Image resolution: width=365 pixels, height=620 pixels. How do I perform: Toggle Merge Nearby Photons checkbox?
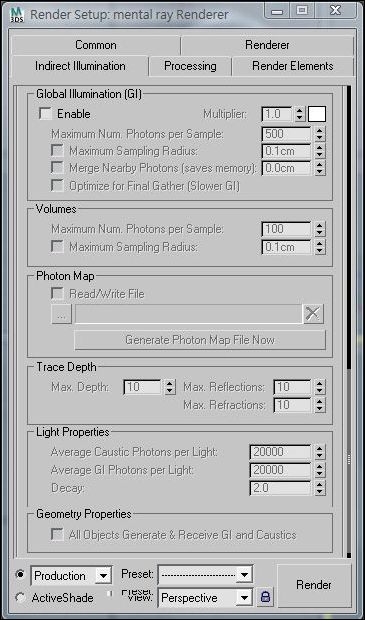[58, 168]
